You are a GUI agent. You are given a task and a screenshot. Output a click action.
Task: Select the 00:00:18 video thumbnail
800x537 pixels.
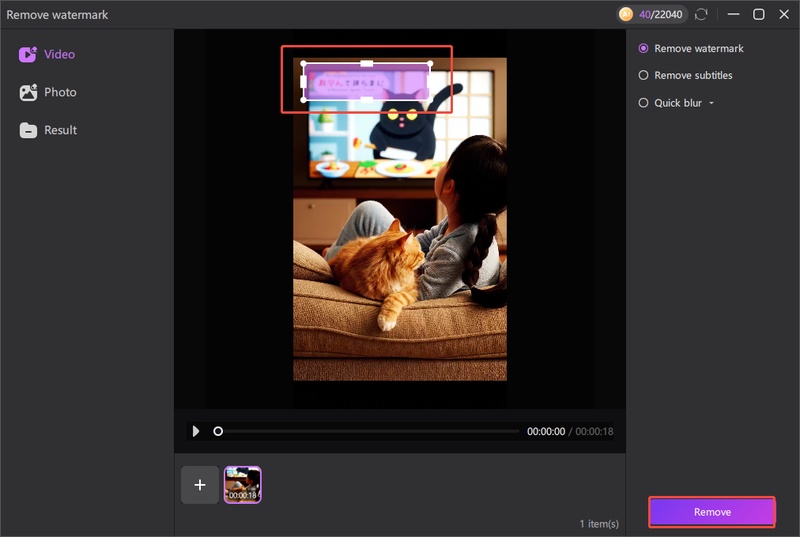[x=242, y=485]
